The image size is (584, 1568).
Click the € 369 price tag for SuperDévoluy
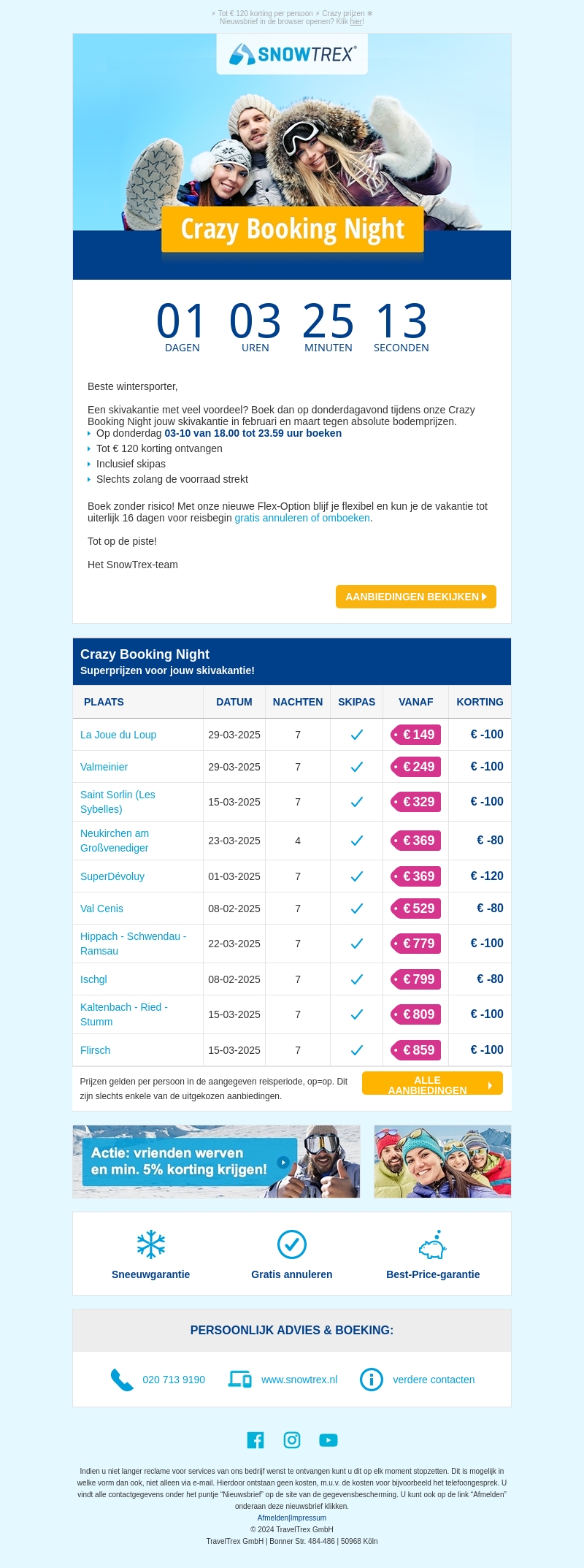416,876
